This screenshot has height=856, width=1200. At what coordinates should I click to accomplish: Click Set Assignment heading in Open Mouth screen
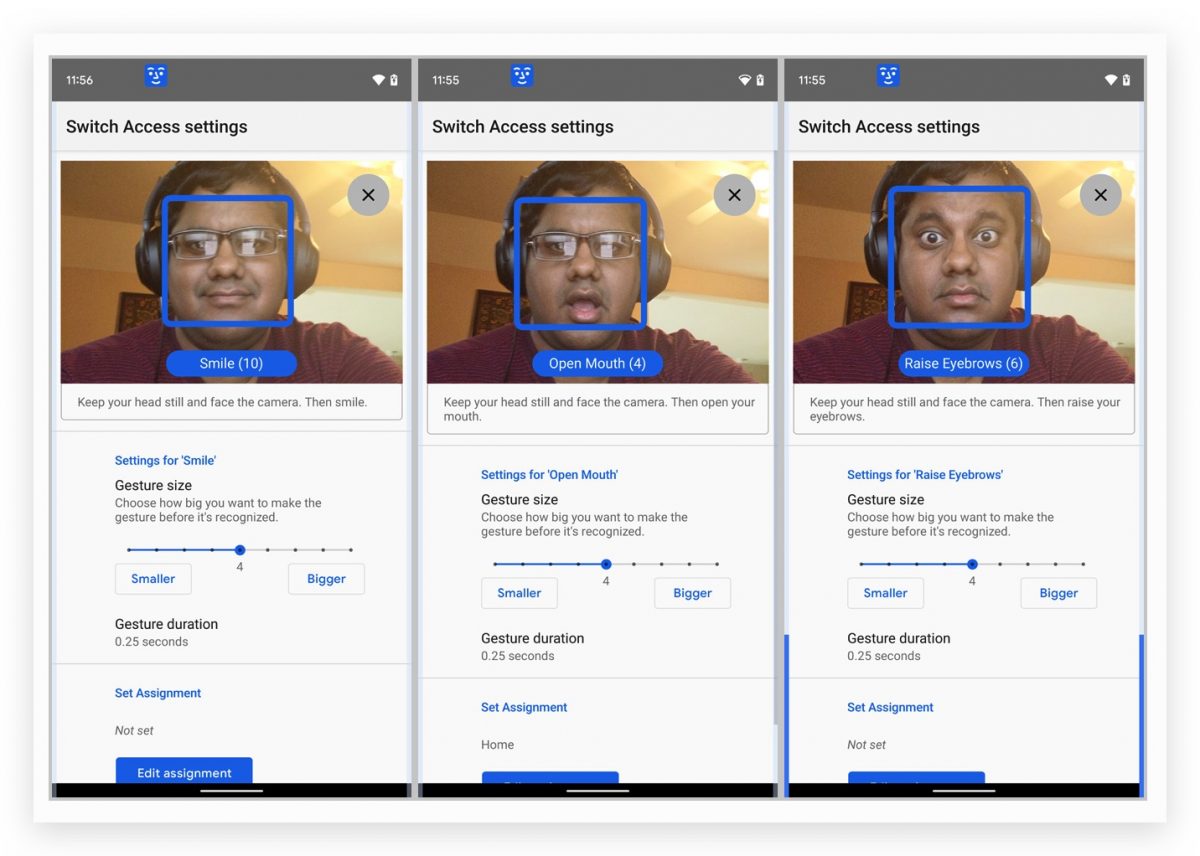pos(524,707)
